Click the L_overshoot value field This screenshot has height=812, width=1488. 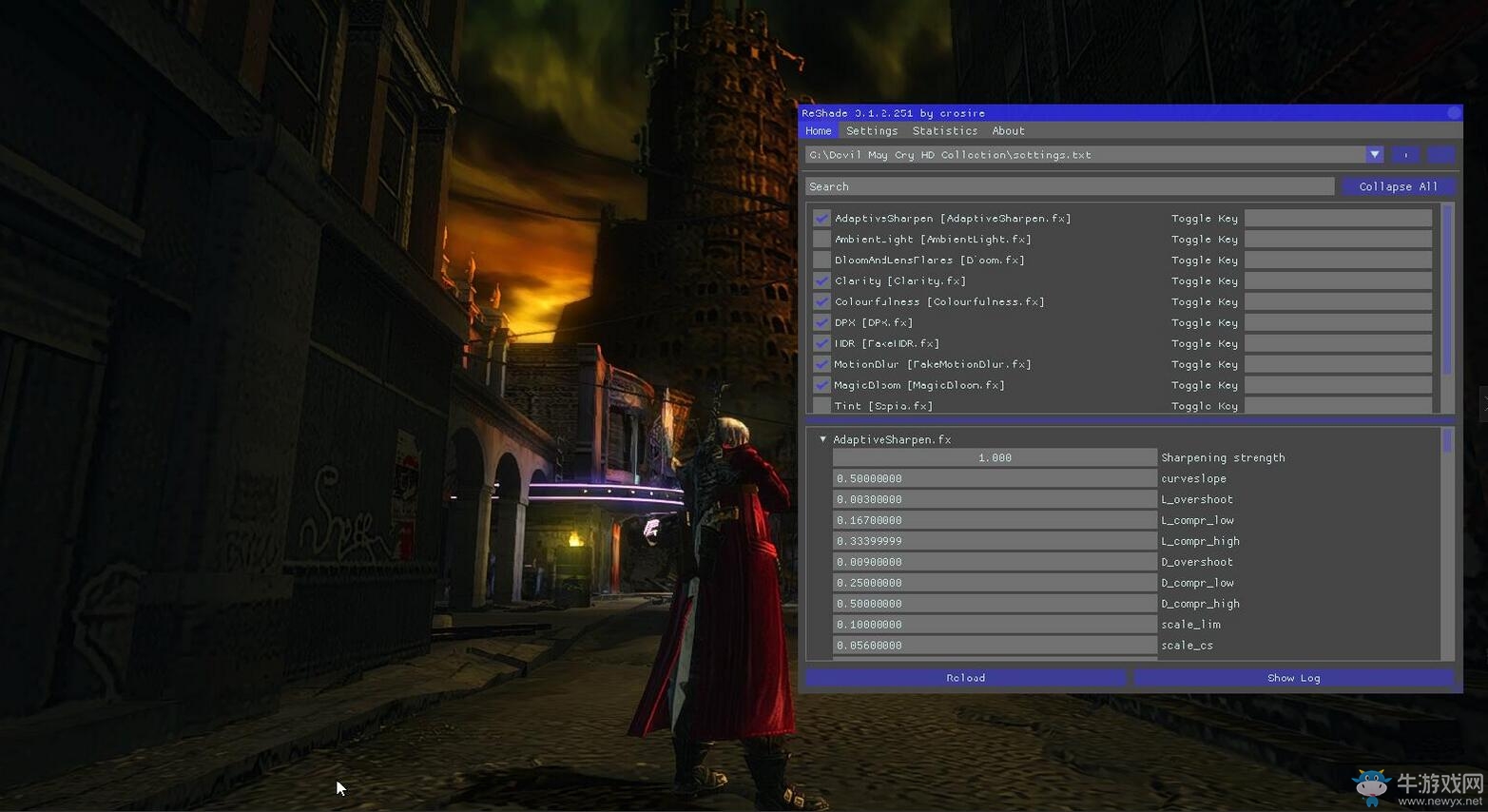tap(995, 500)
